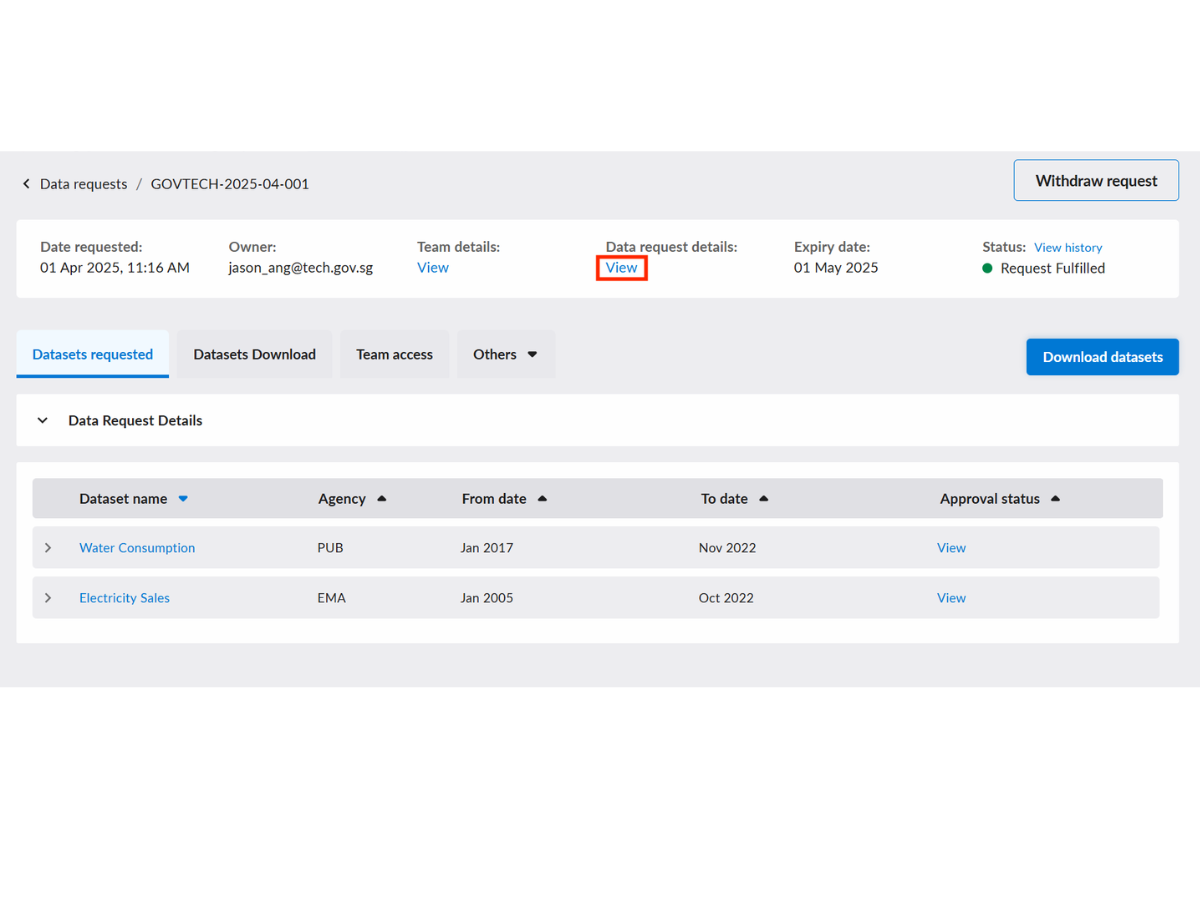Open the Others dropdown tab

click(506, 354)
